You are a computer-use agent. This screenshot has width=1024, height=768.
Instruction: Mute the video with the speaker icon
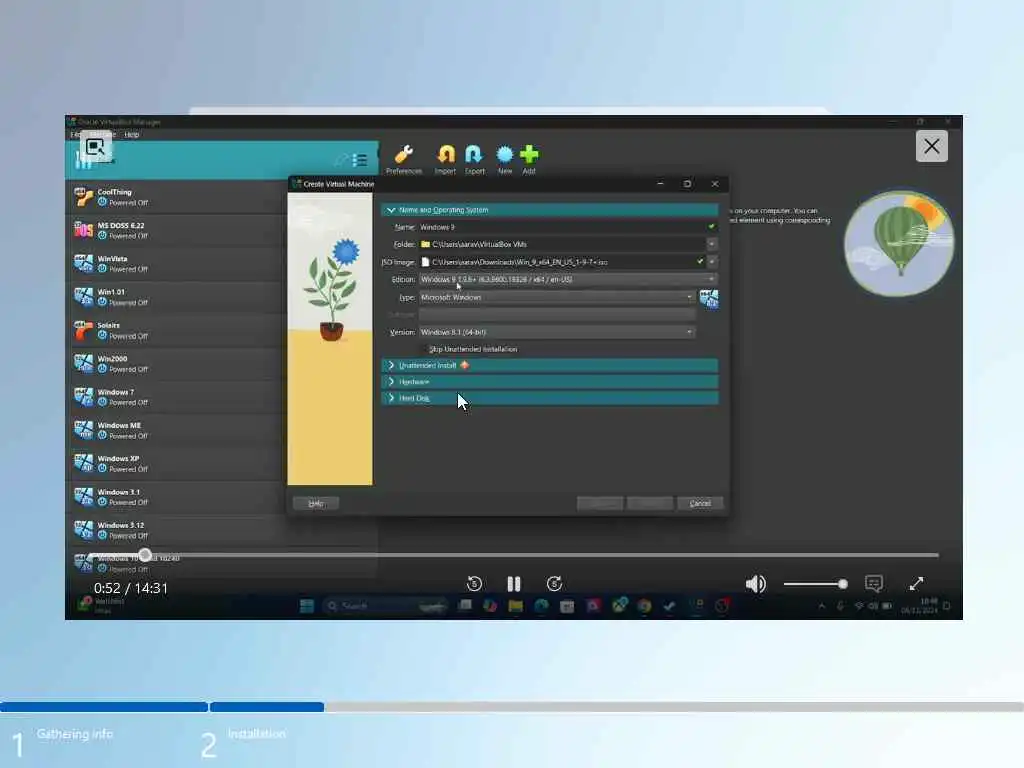(x=756, y=584)
